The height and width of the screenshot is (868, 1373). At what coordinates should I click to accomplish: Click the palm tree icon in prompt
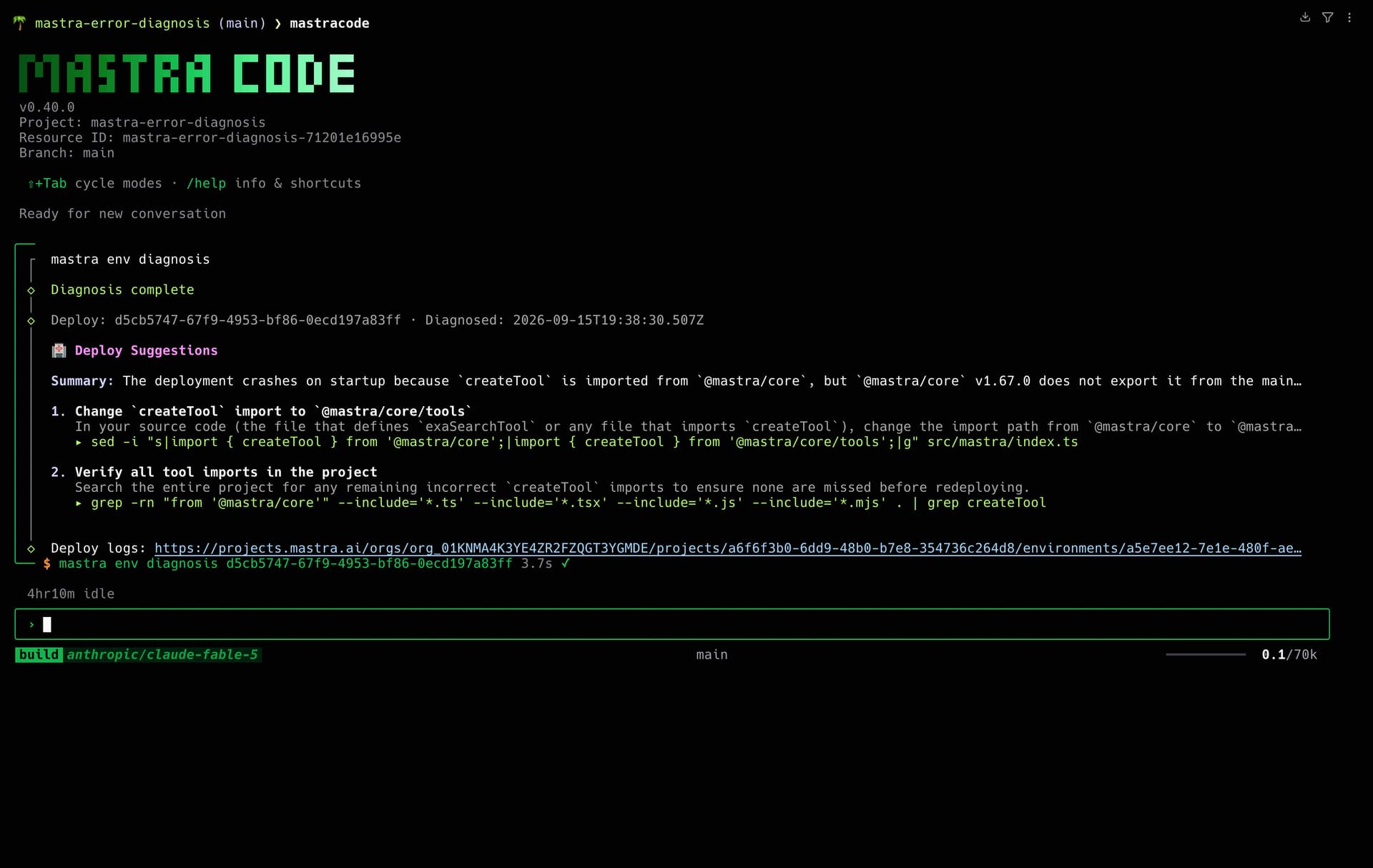point(19,23)
